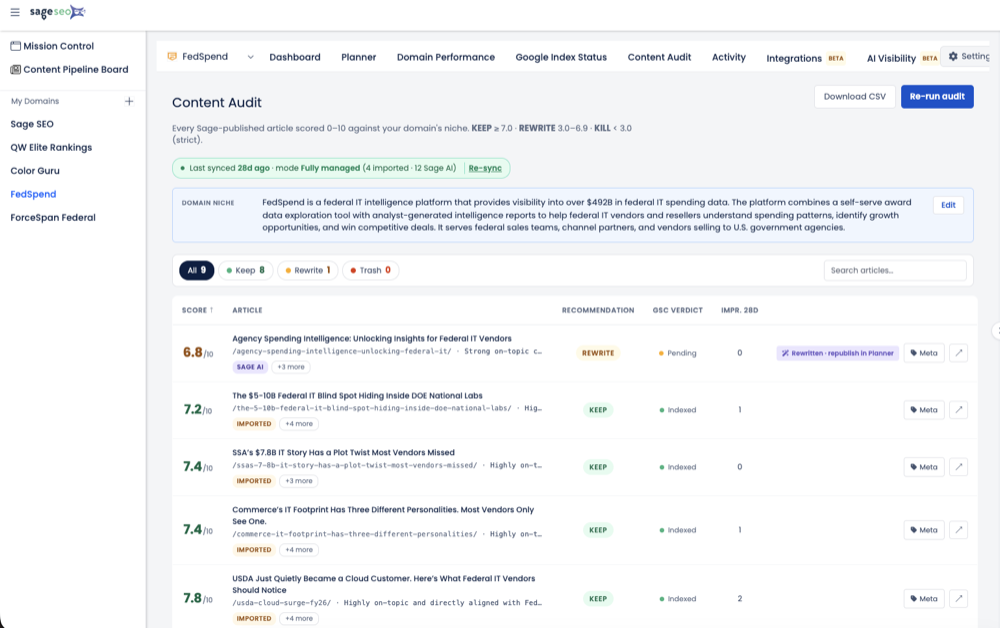Image resolution: width=1000 pixels, height=628 pixels.
Task: Select Sage SEO domain
Action: [x=32, y=124]
